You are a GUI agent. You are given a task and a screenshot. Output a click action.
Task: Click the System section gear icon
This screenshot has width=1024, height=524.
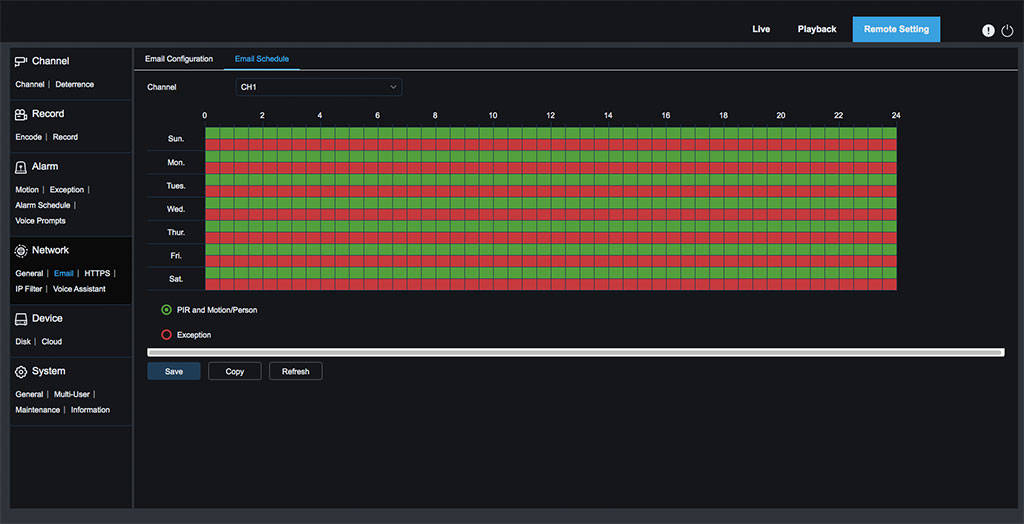(21, 372)
